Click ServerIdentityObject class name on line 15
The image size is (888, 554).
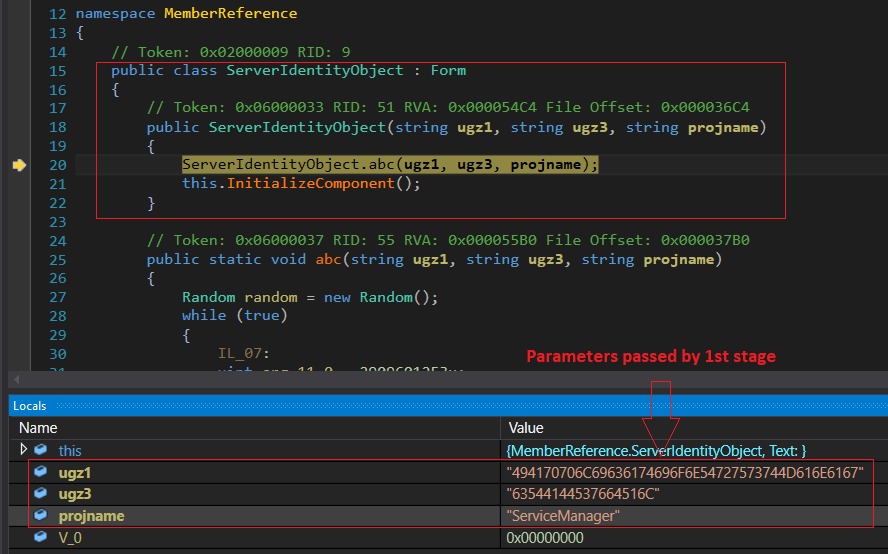coord(315,71)
